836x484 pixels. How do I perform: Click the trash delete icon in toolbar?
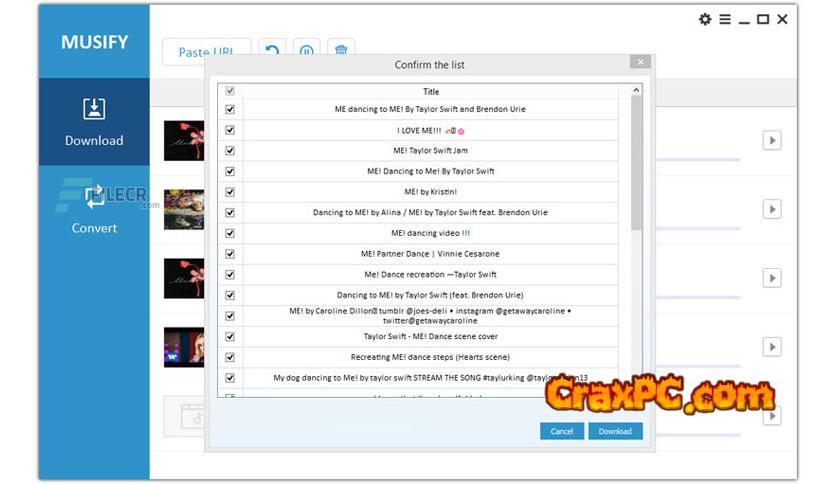[341, 51]
